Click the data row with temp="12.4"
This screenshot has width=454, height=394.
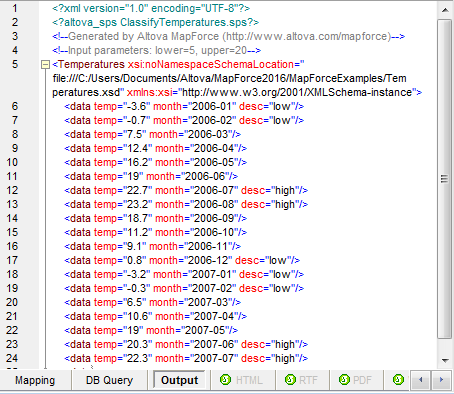[x=155, y=148]
